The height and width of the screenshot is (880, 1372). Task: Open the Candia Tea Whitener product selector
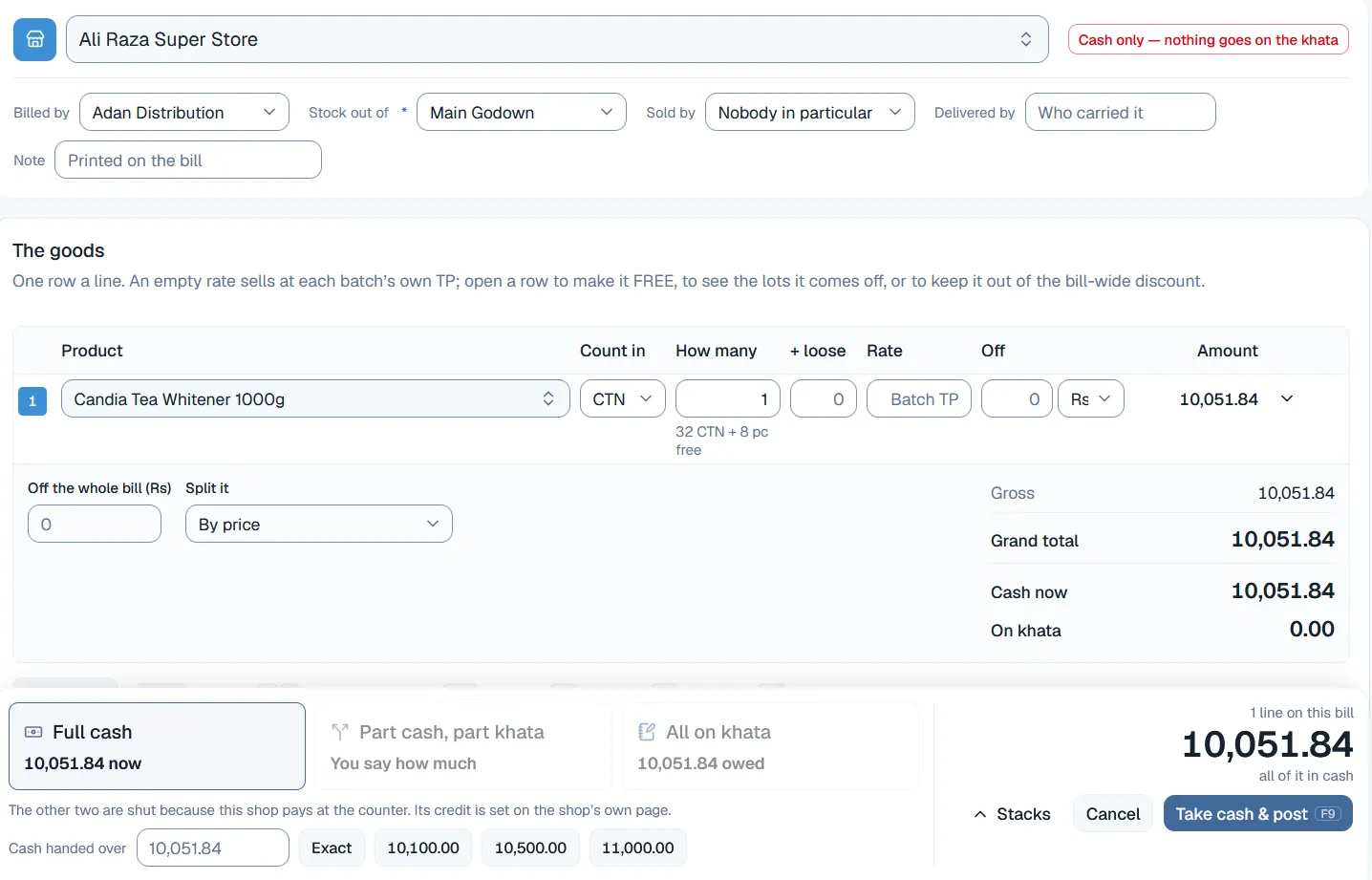tap(315, 398)
